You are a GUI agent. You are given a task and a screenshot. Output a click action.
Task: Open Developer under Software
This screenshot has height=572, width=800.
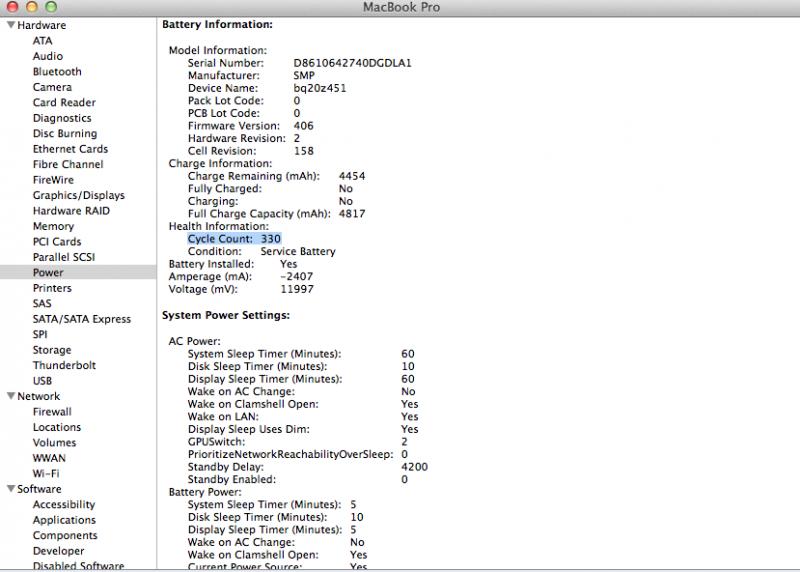58,551
